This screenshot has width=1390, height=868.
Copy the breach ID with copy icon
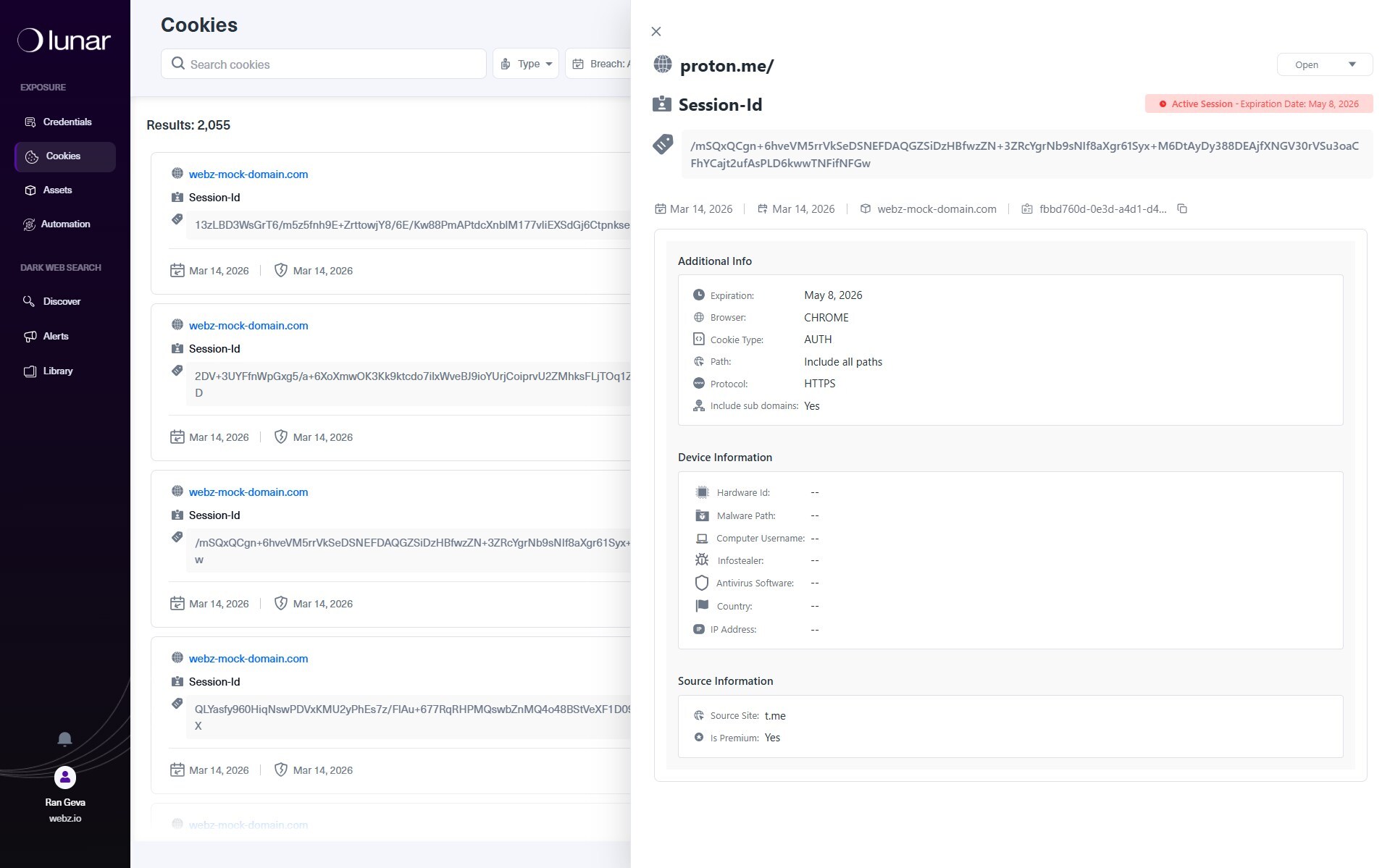click(1182, 209)
